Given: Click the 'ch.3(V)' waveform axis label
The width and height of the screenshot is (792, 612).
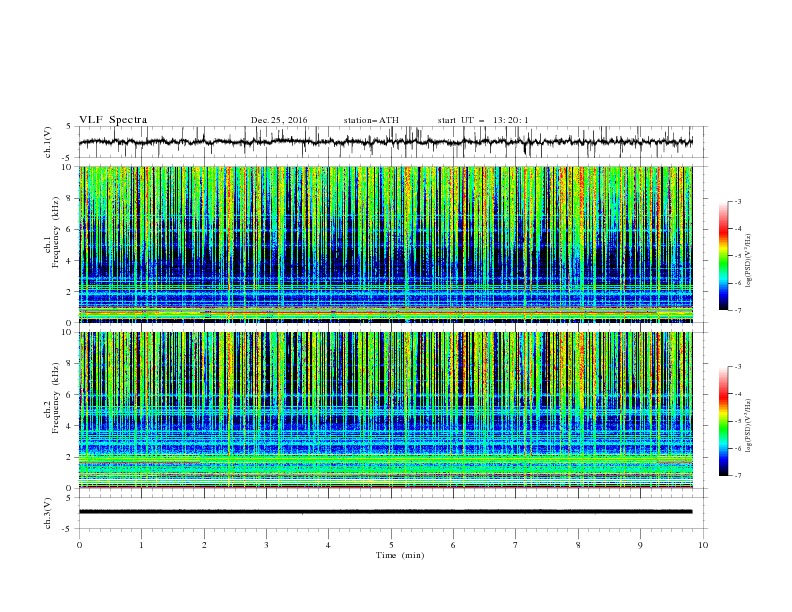Looking at the screenshot, I should (x=48, y=513).
